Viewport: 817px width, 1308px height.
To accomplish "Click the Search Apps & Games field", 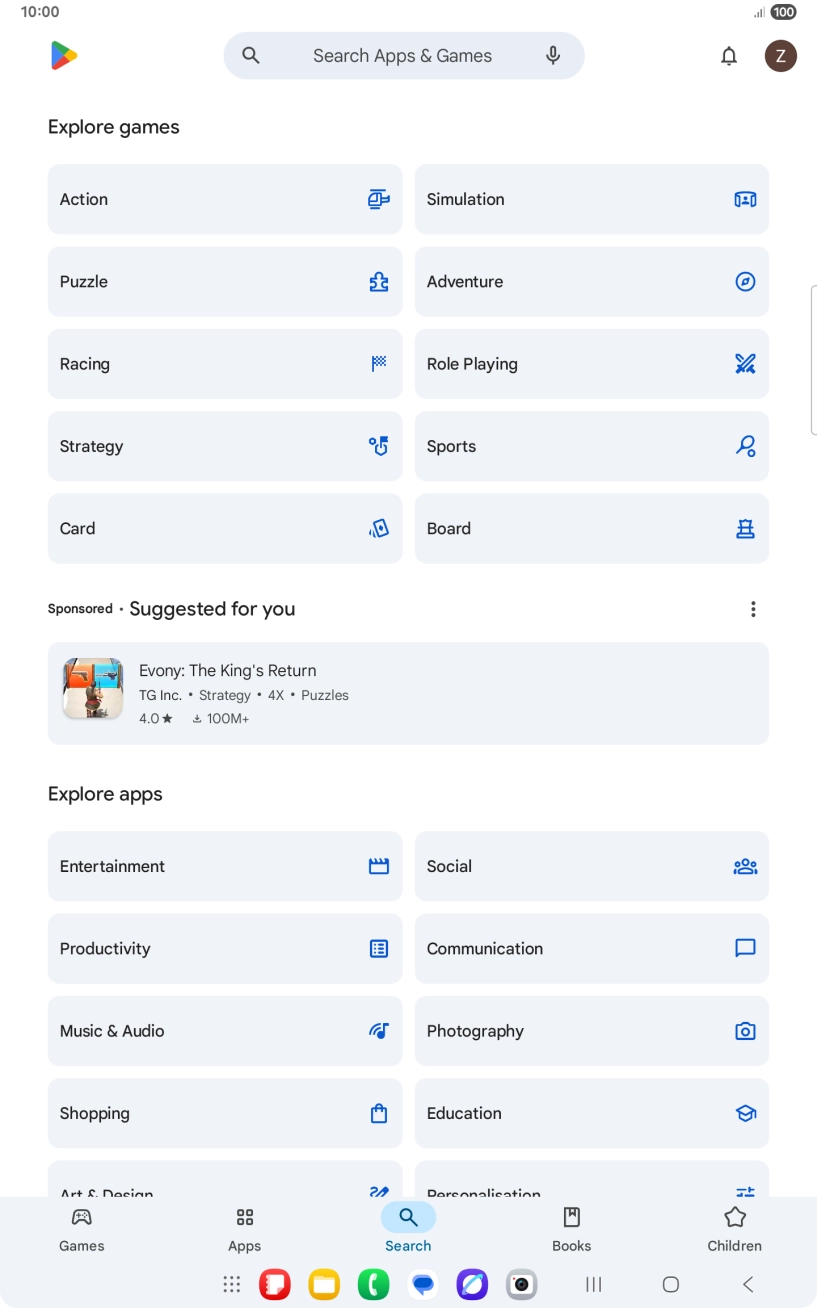I will [x=402, y=56].
